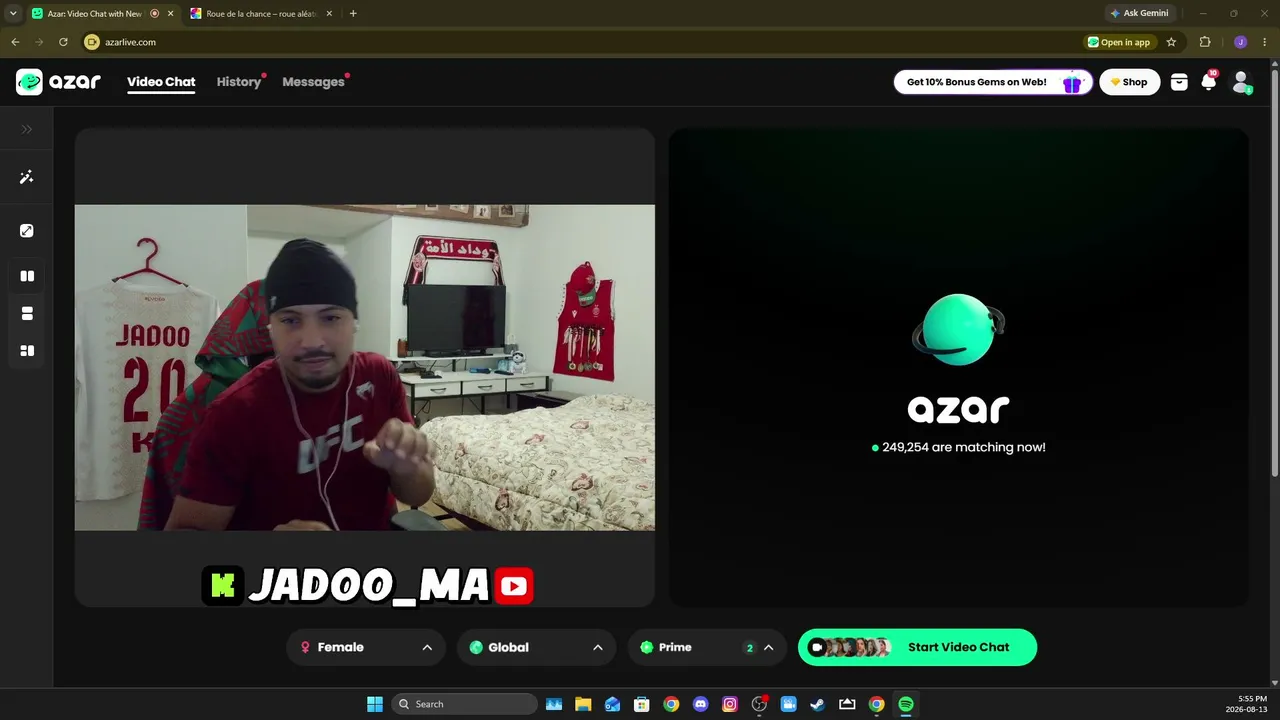Bookmark this page with the star icon
1280x720 pixels.
click(1171, 42)
